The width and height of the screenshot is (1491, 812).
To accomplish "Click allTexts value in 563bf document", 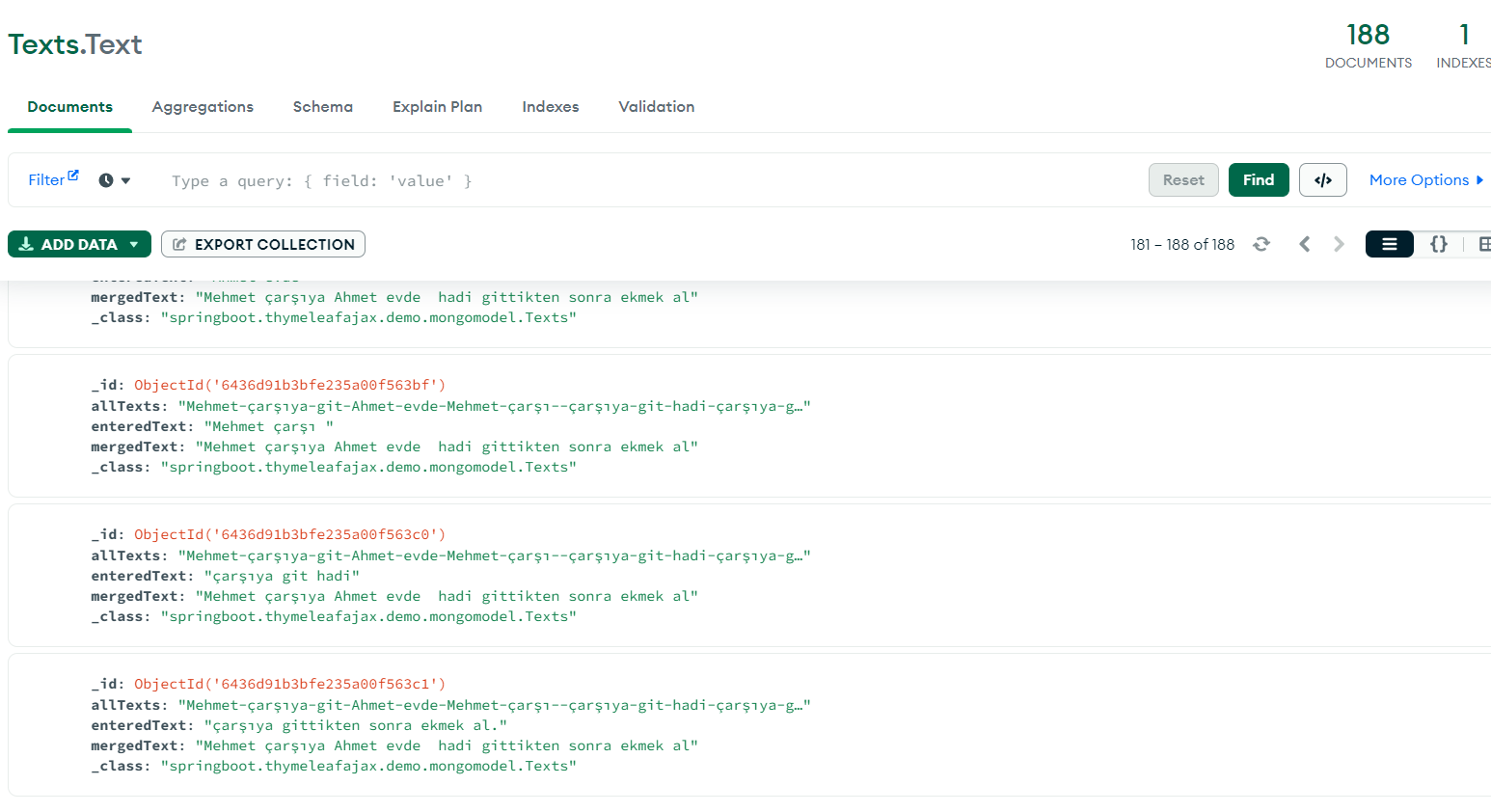I will (494, 406).
